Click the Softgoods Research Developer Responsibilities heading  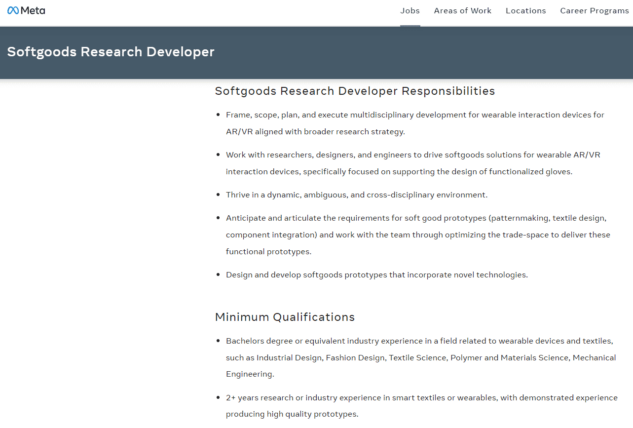point(354,91)
